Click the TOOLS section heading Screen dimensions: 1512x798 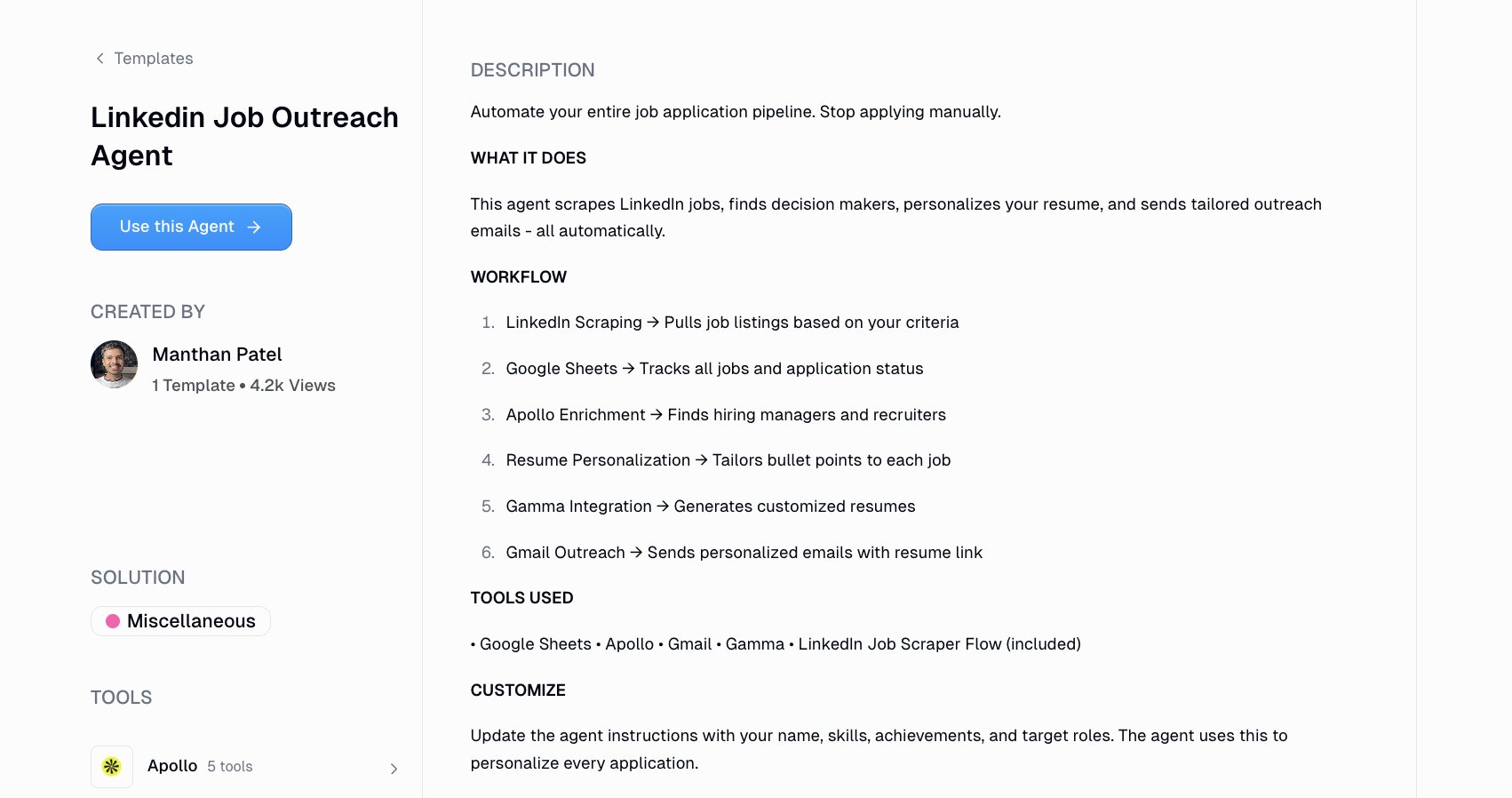121,698
